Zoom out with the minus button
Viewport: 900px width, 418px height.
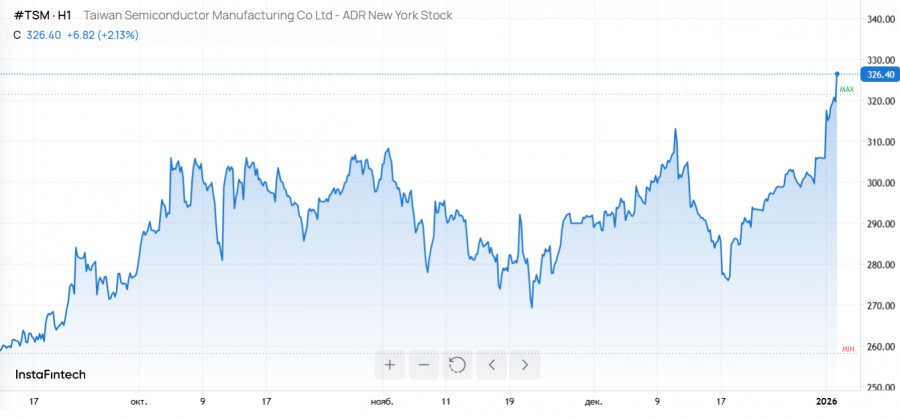[x=423, y=365]
